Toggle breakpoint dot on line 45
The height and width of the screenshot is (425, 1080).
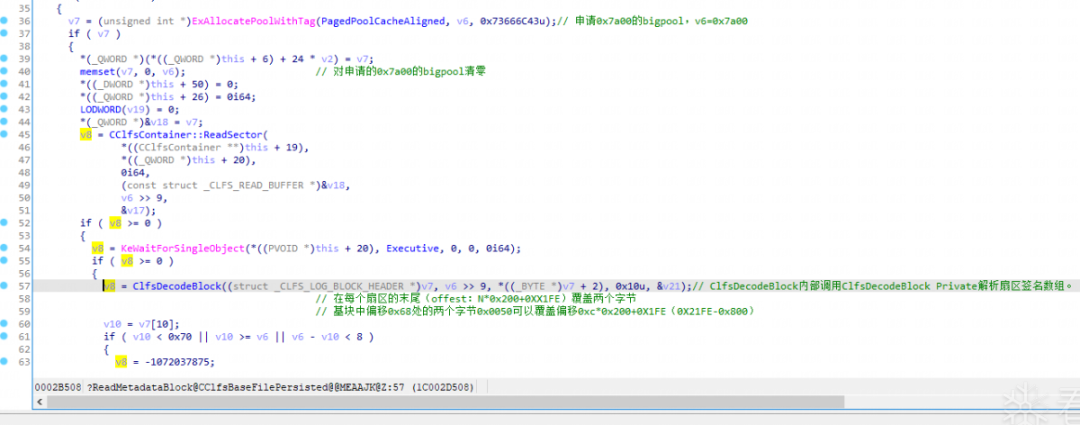tap(6, 134)
